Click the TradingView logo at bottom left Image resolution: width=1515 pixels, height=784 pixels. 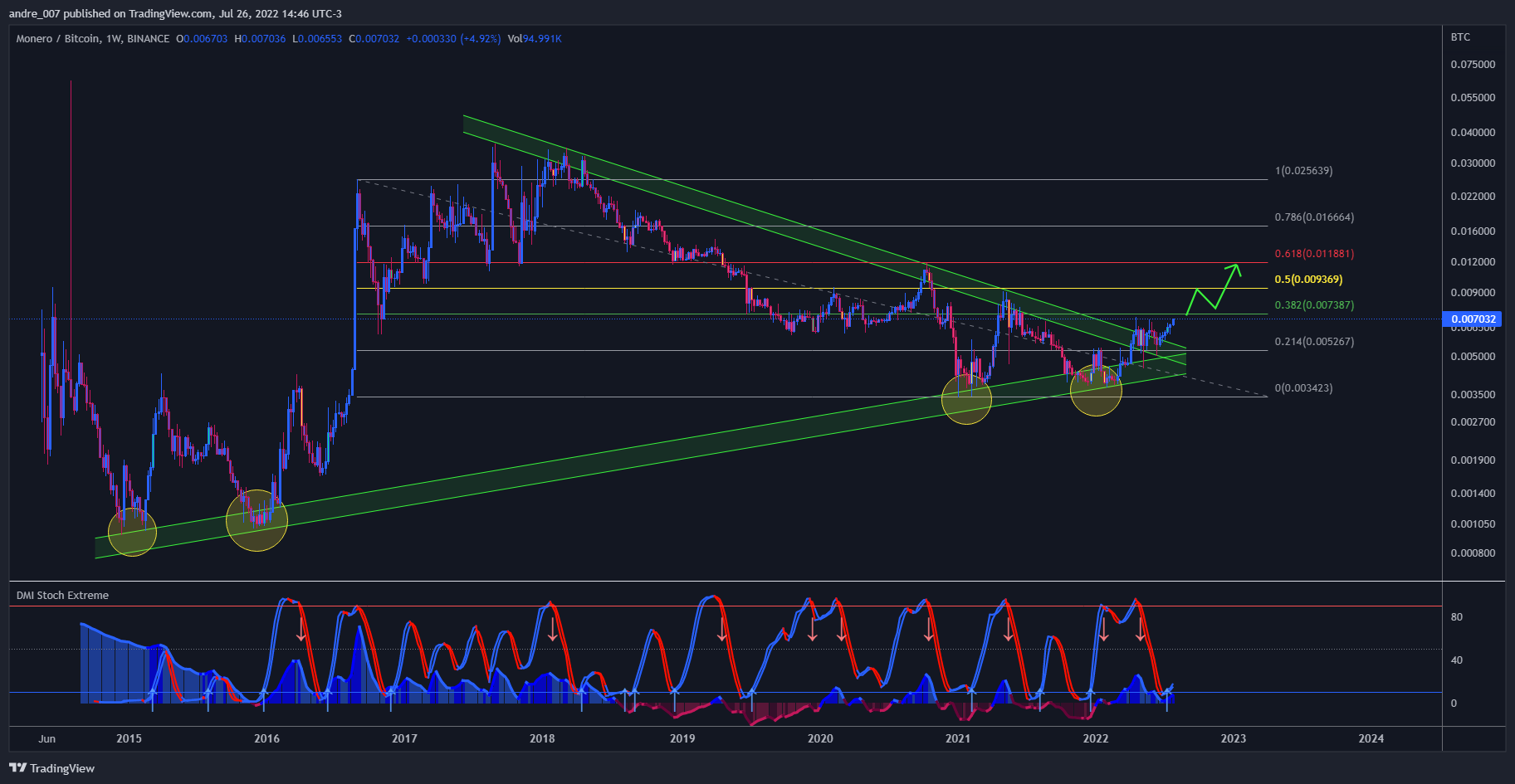point(51,768)
